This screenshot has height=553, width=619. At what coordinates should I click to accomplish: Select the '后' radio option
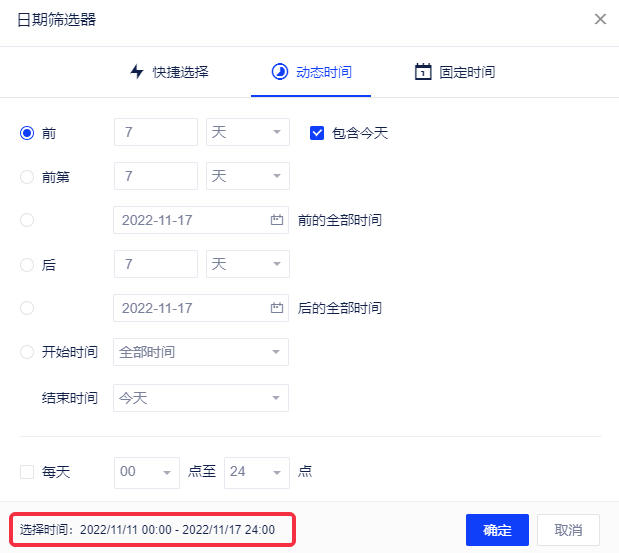(x=27, y=264)
